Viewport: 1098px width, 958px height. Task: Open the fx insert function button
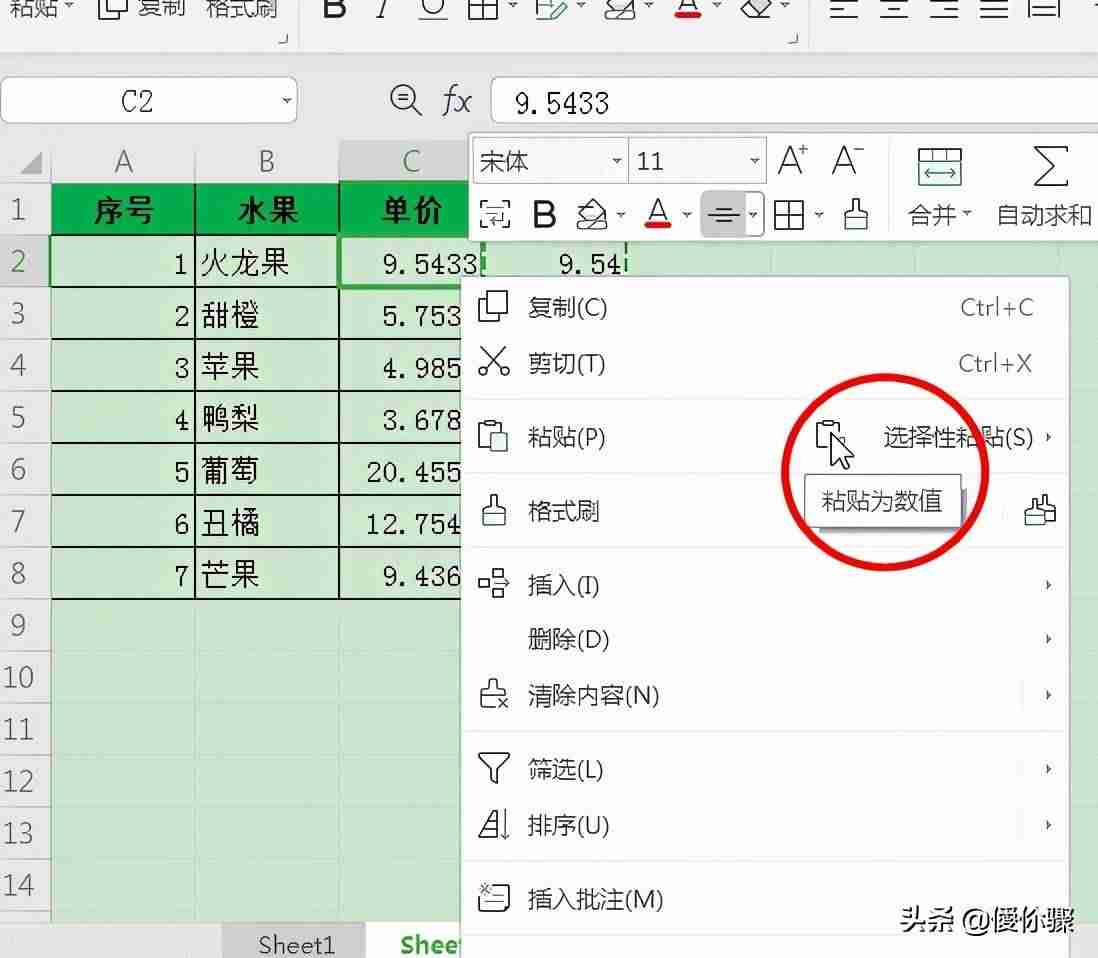pyautogui.click(x=457, y=101)
